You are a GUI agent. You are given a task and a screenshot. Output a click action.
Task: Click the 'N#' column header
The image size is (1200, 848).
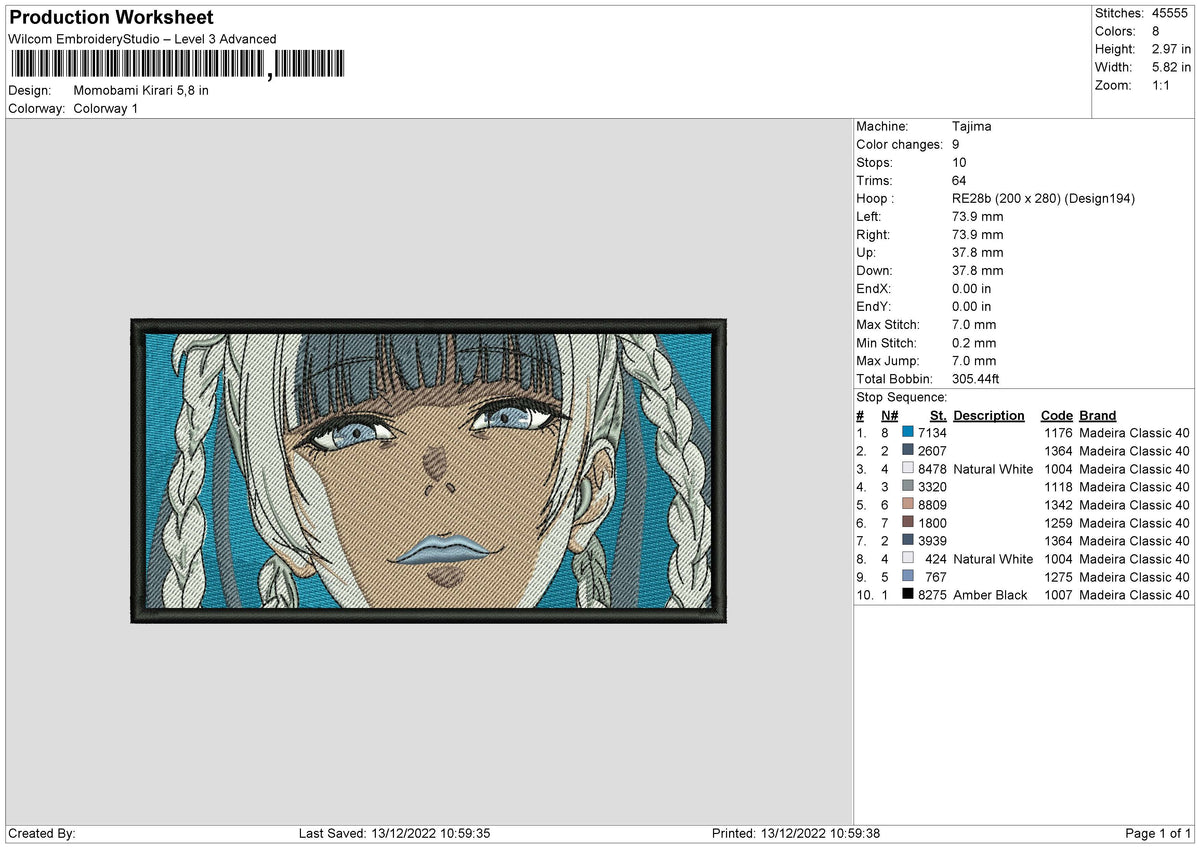click(890, 415)
